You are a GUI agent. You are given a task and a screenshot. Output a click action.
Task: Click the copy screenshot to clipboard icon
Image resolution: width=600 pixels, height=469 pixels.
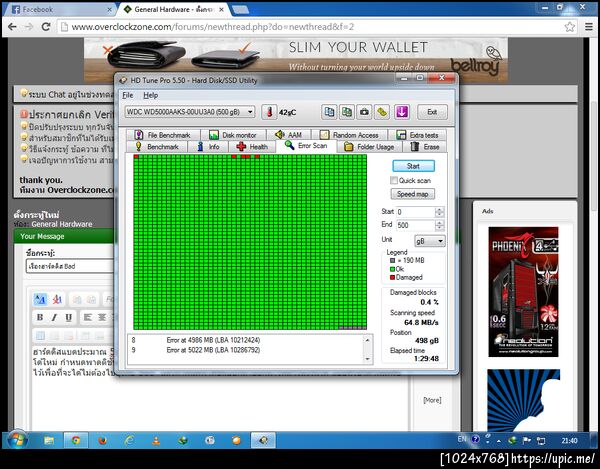(x=347, y=112)
